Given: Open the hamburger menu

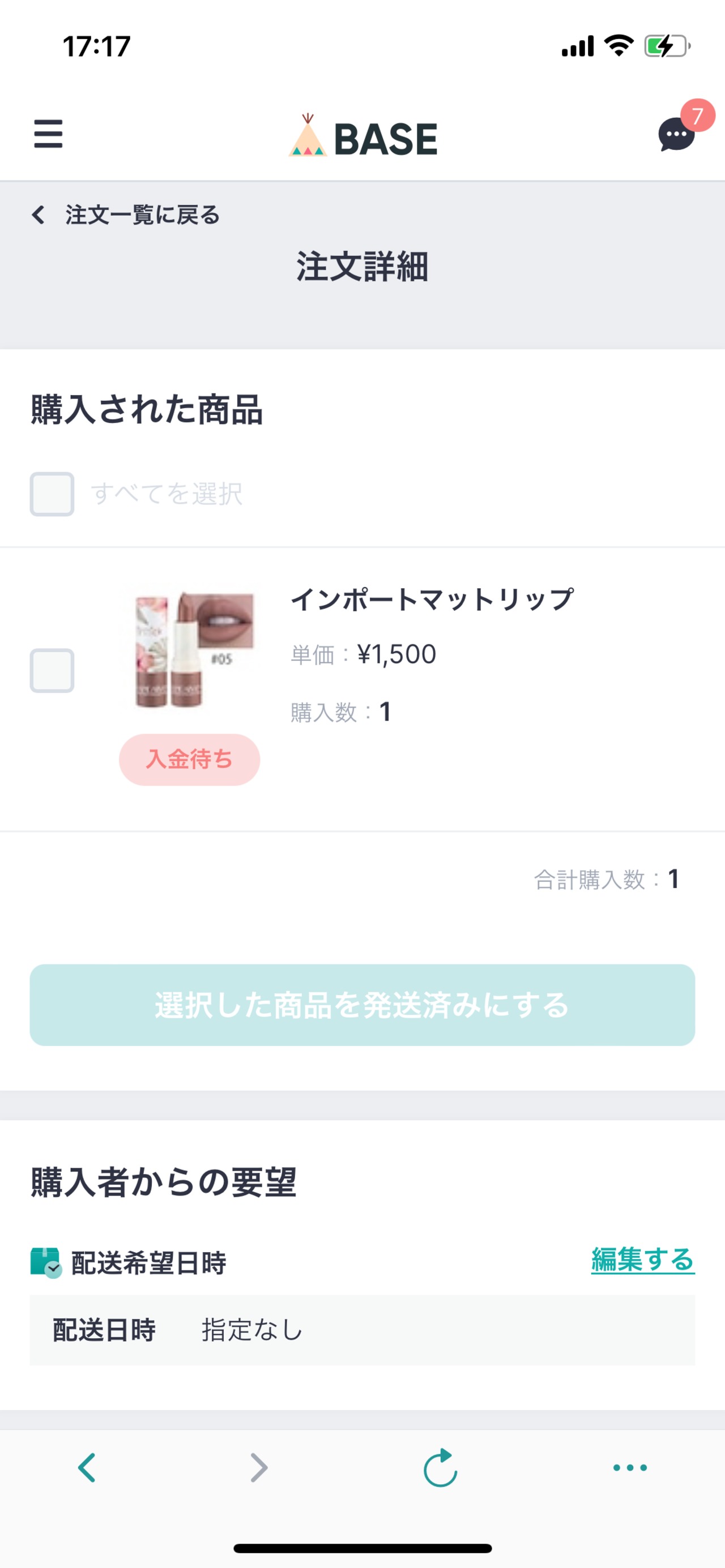Looking at the screenshot, I should click(x=48, y=134).
